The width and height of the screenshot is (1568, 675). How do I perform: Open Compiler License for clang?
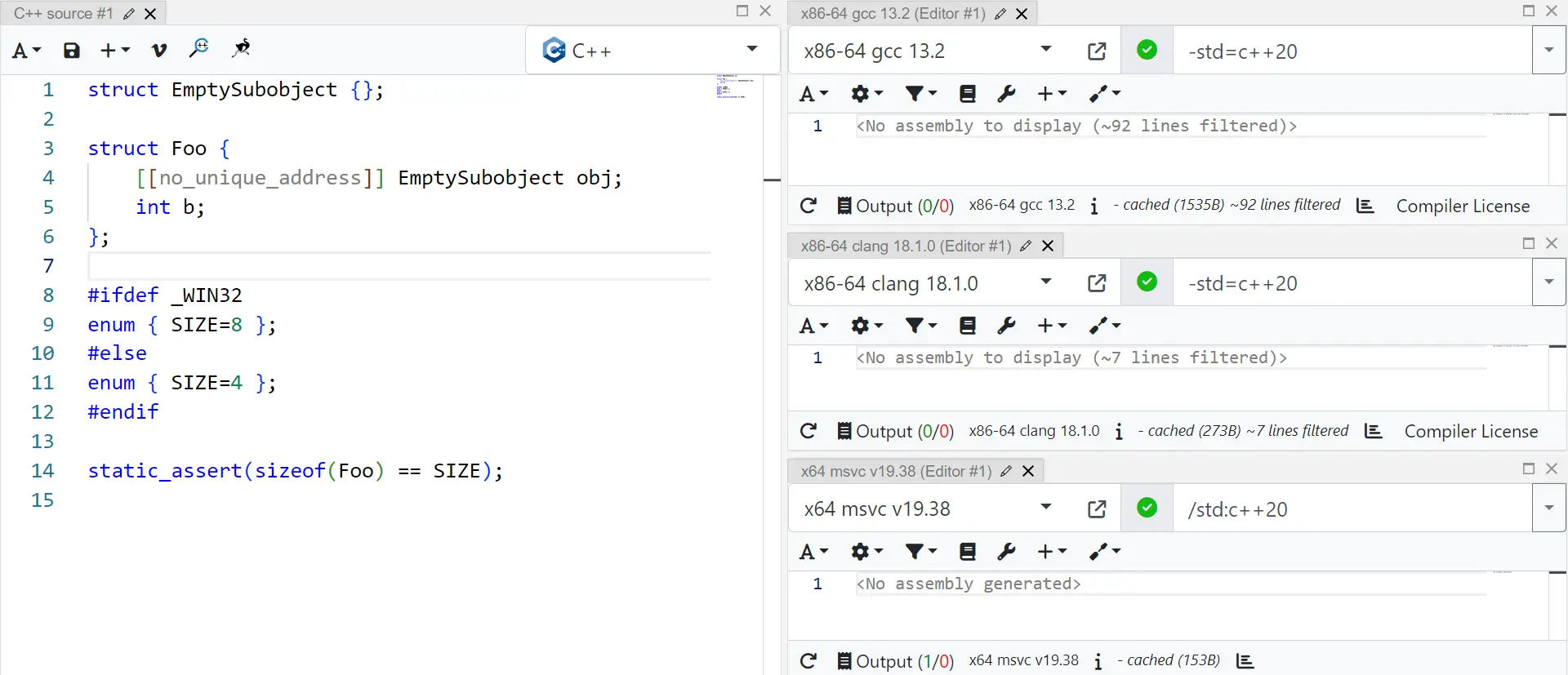click(1471, 431)
